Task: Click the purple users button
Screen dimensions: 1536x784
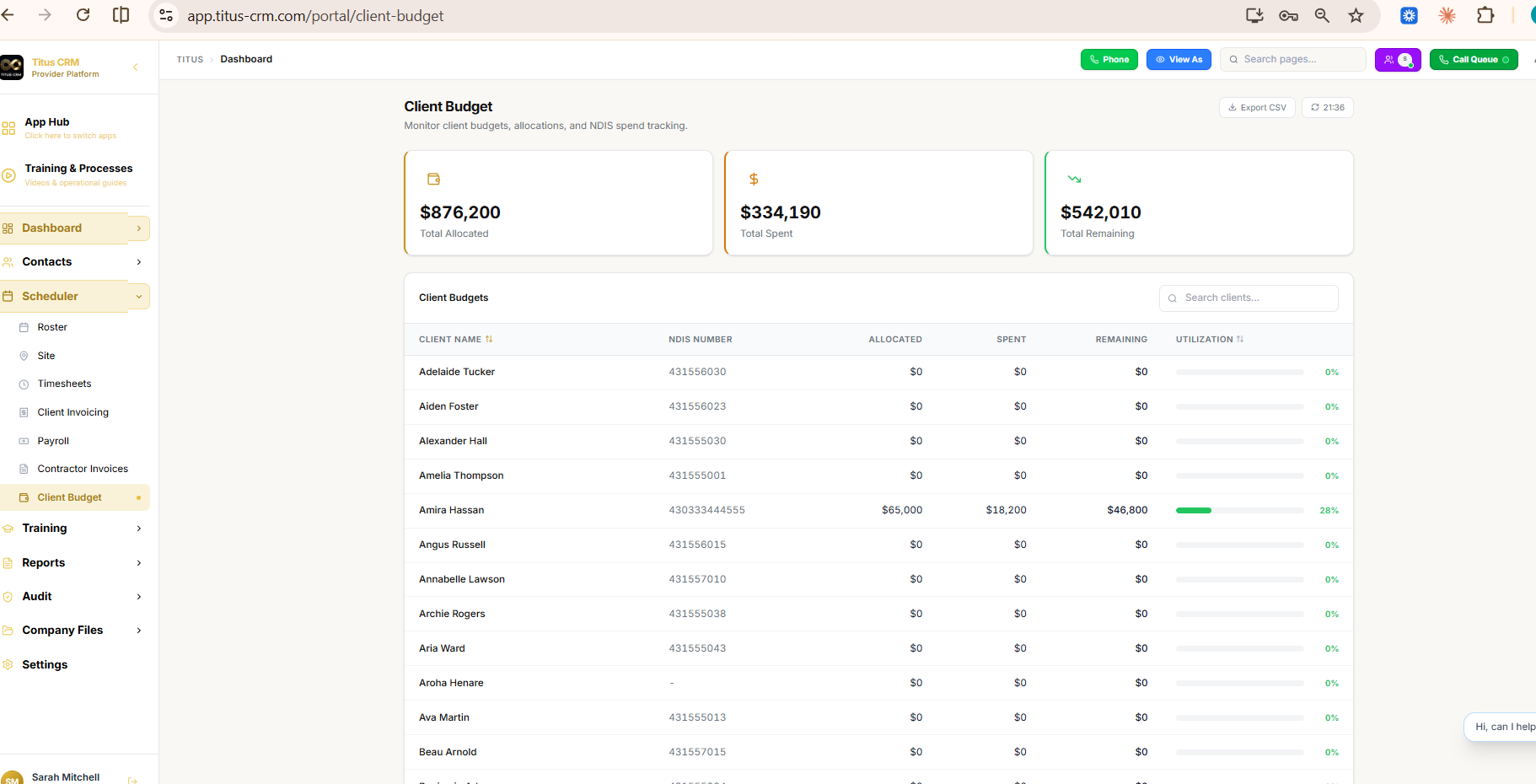Action: click(1398, 60)
